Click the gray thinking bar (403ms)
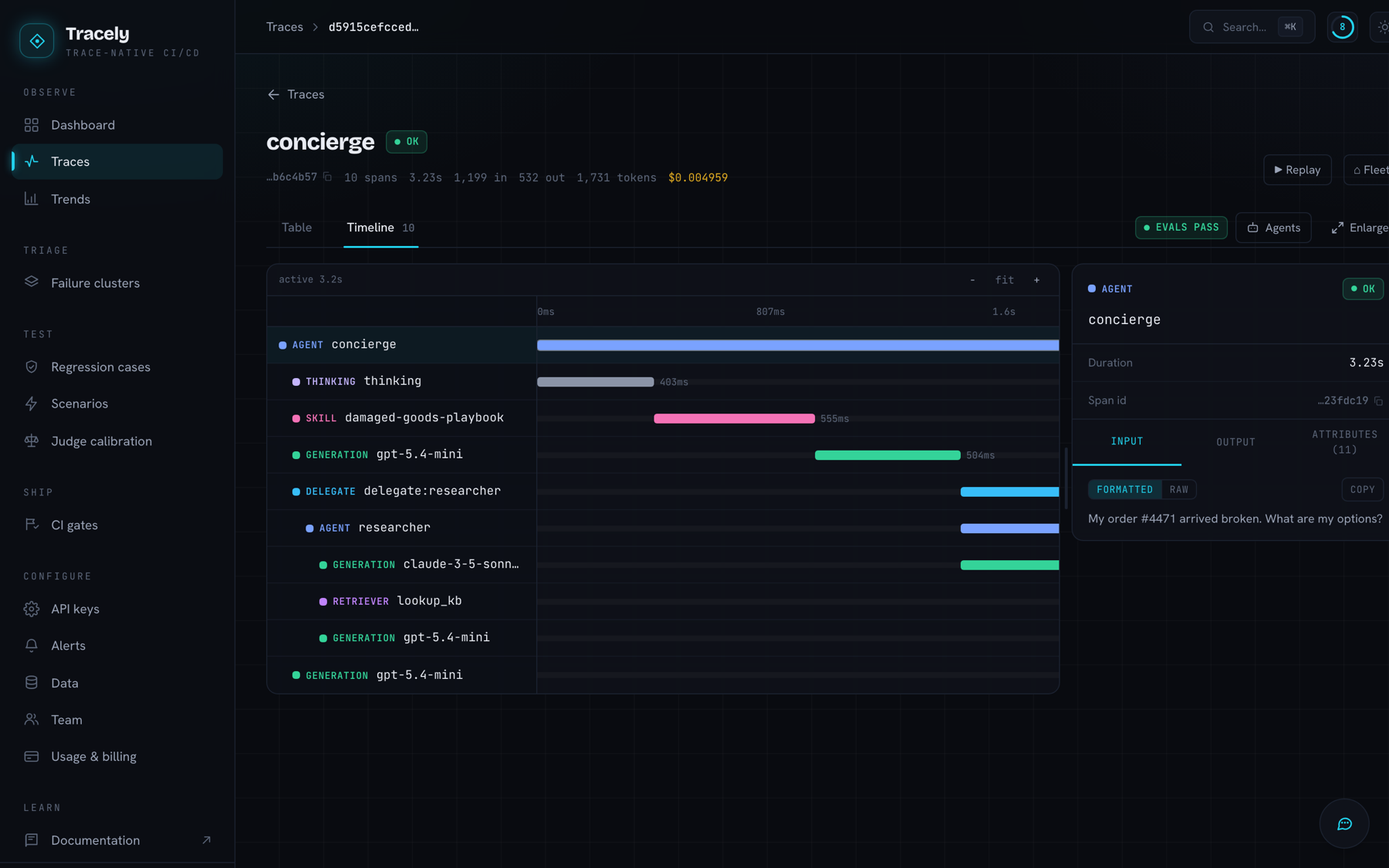Screen dimensions: 1389x868 click(x=595, y=382)
